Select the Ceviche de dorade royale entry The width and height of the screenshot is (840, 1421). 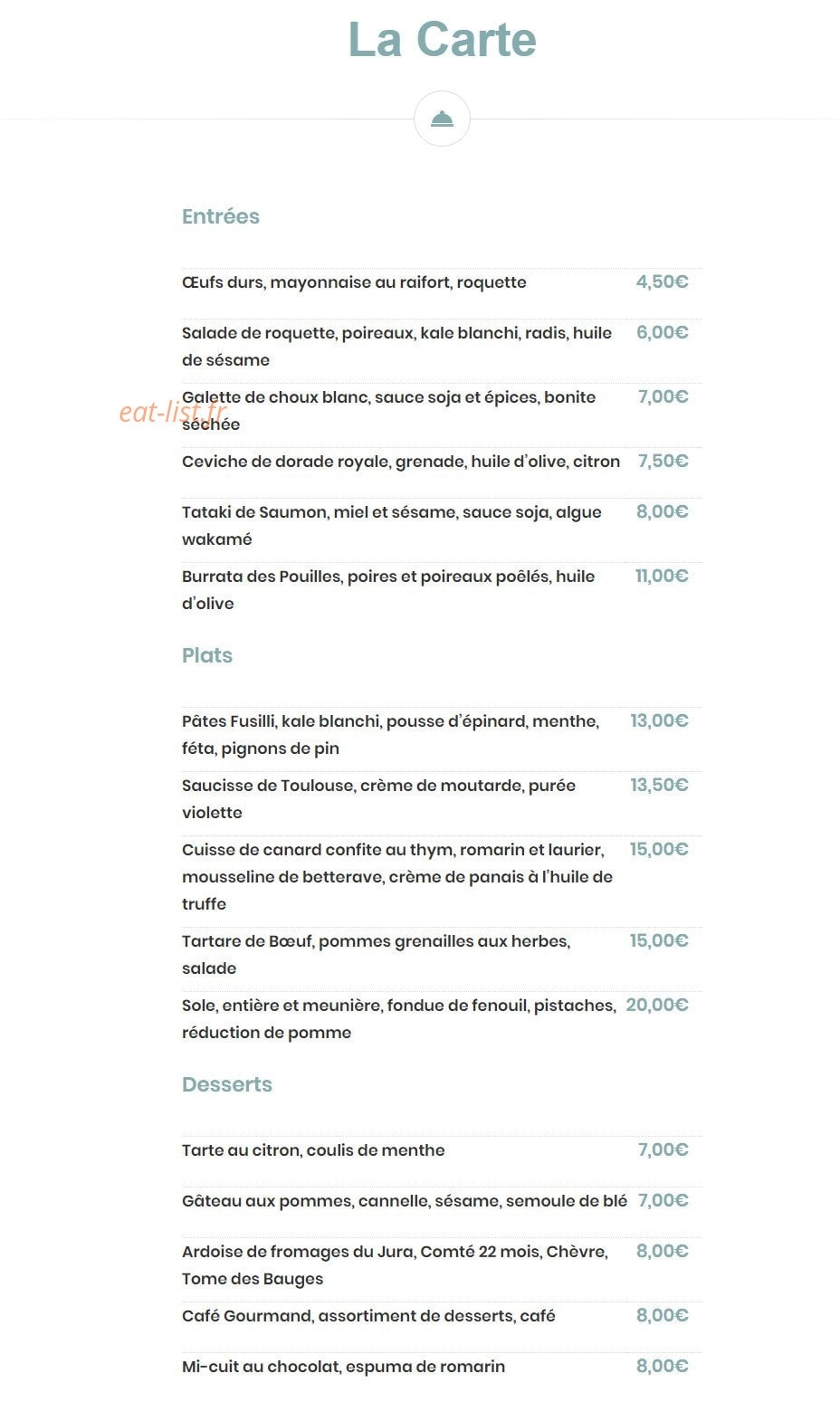[401, 462]
